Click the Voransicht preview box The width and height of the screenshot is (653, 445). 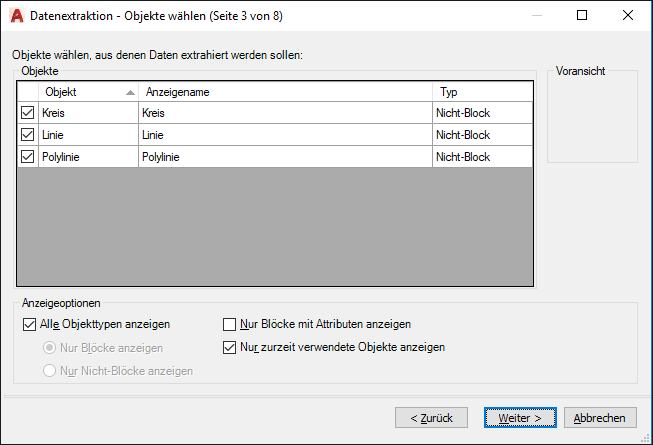[x=592, y=120]
